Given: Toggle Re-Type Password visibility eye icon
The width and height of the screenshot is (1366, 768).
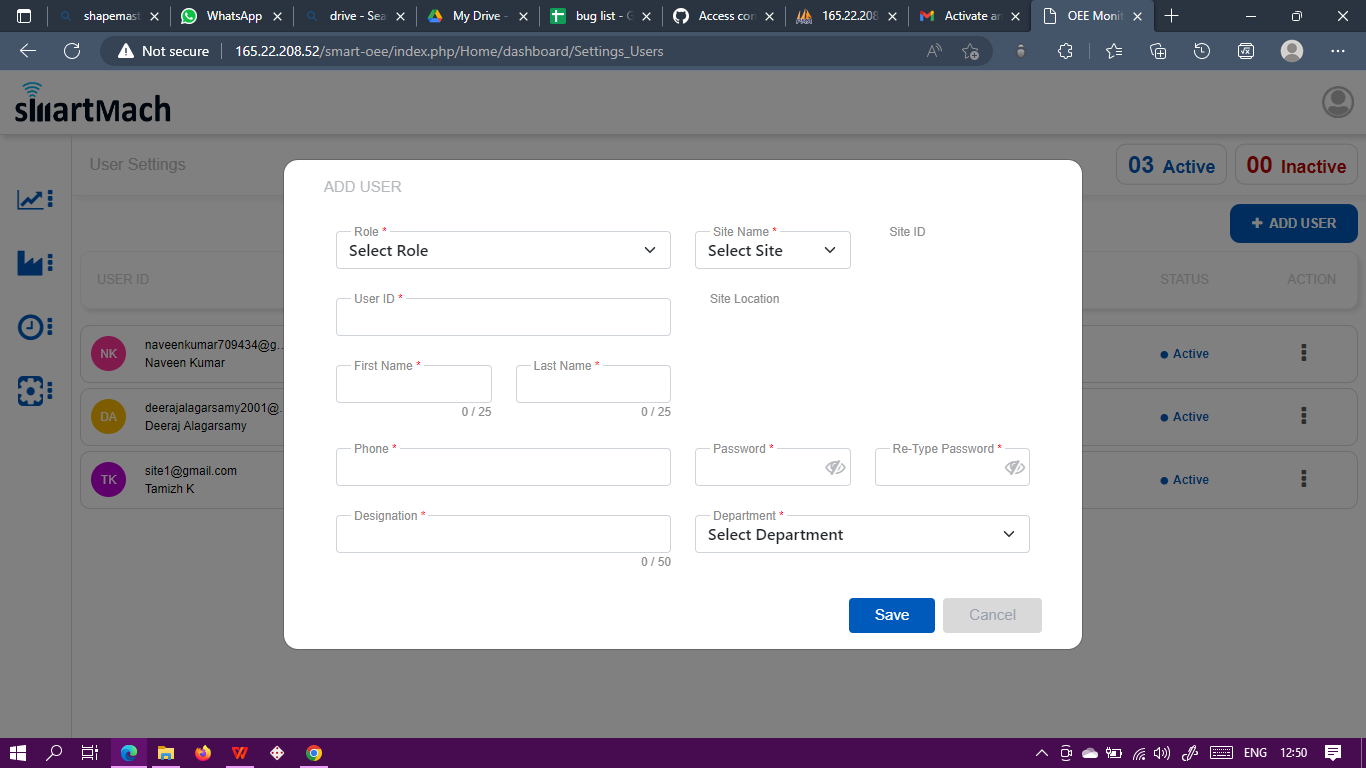Looking at the screenshot, I should [x=1014, y=467].
